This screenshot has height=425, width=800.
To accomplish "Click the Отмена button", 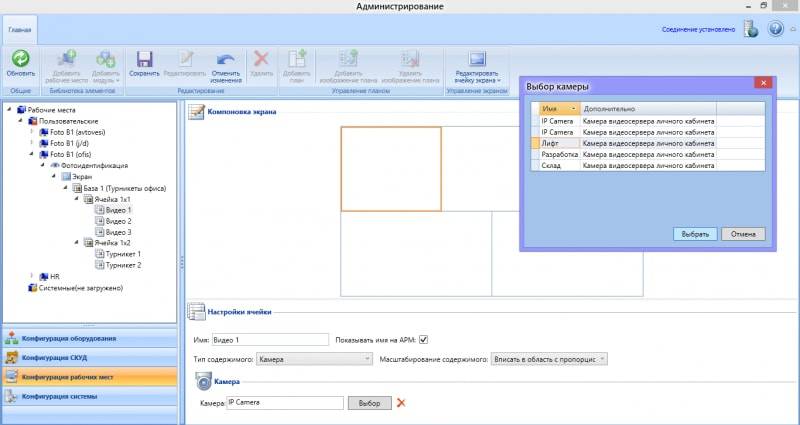I will pos(742,234).
